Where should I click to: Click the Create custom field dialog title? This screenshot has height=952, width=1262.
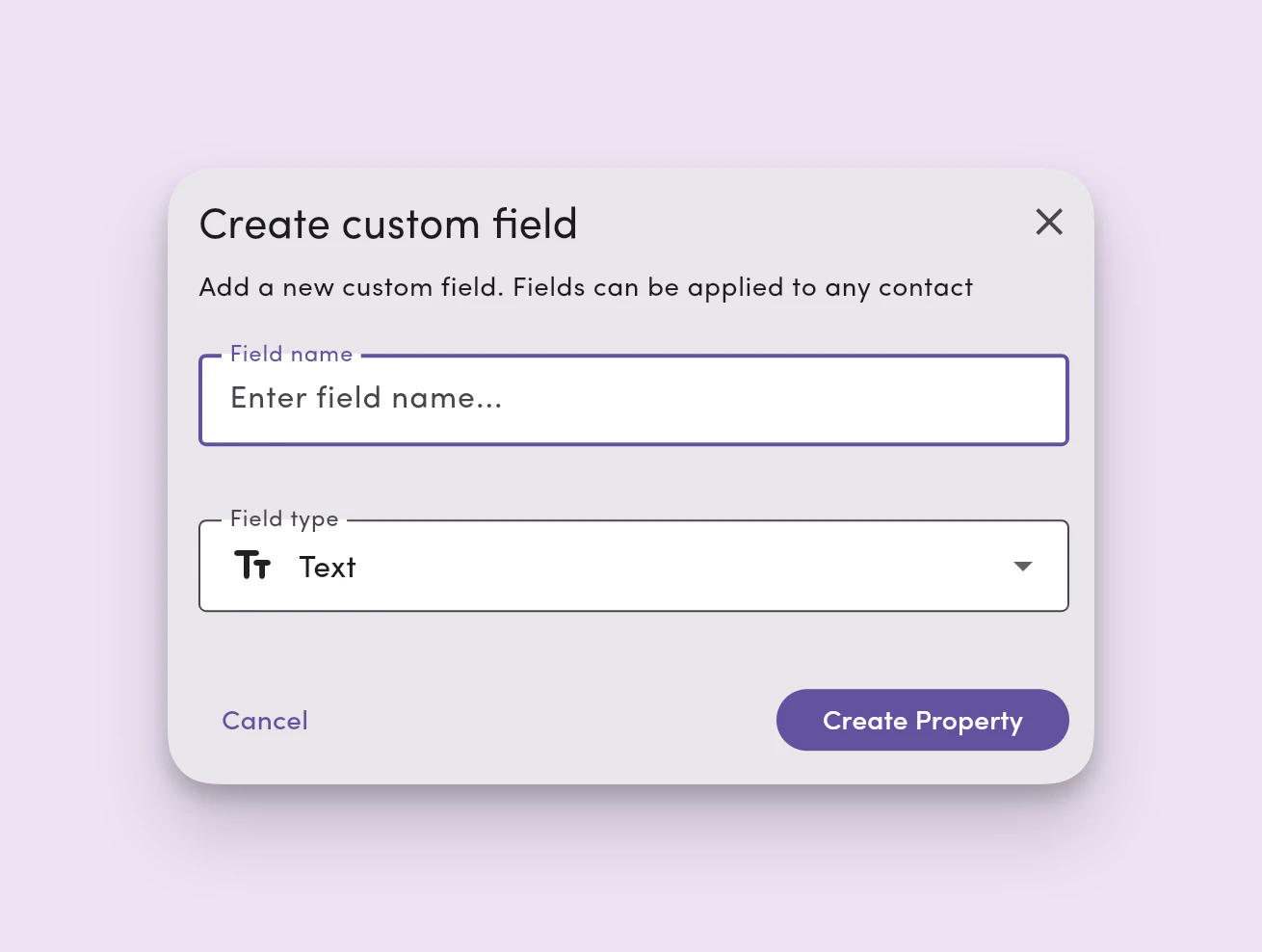[x=387, y=223]
